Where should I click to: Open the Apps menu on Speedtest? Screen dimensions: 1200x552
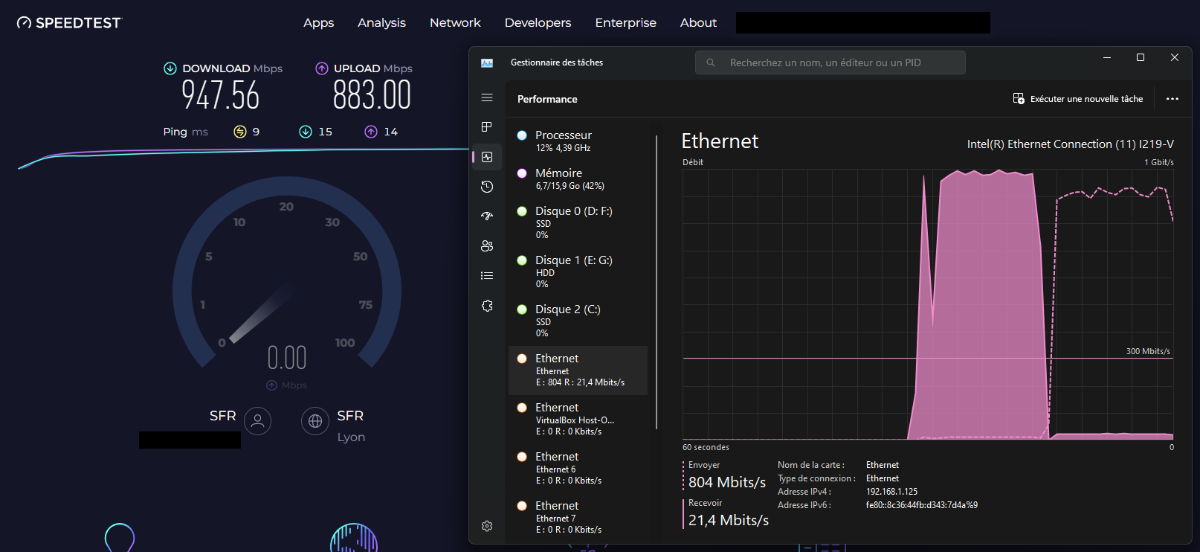pyautogui.click(x=318, y=23)
